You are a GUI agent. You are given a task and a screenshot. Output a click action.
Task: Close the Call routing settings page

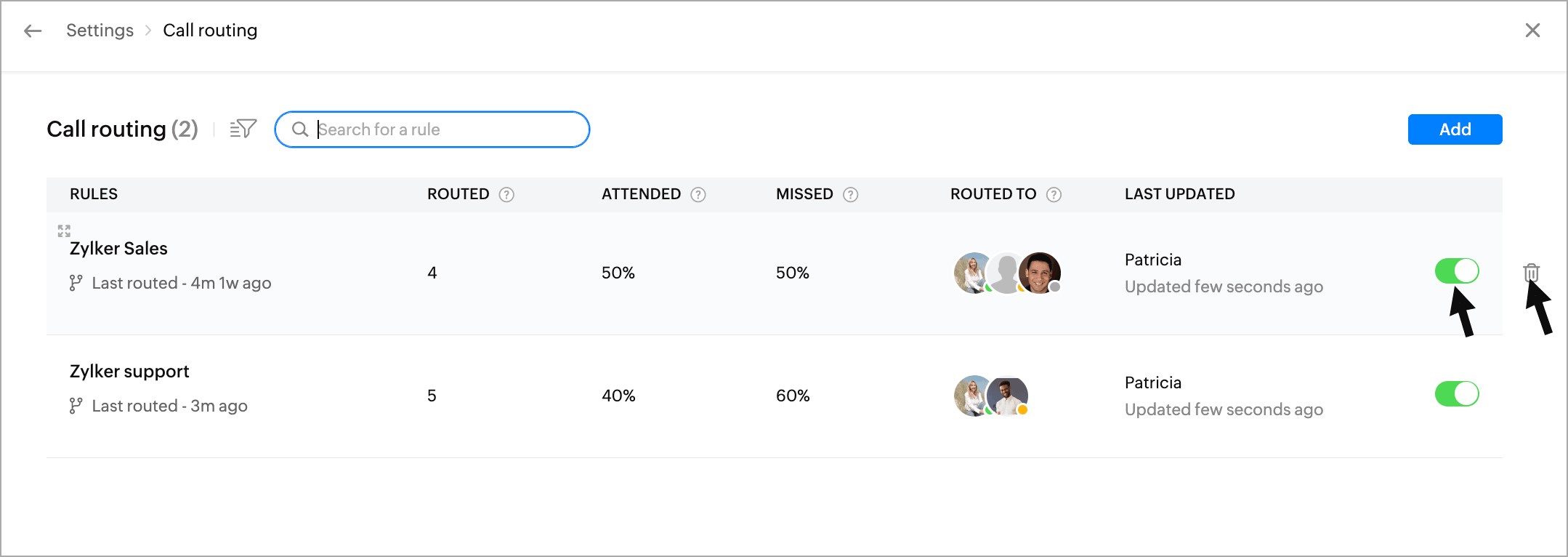pyautogui.click(x=1532, y=31)
